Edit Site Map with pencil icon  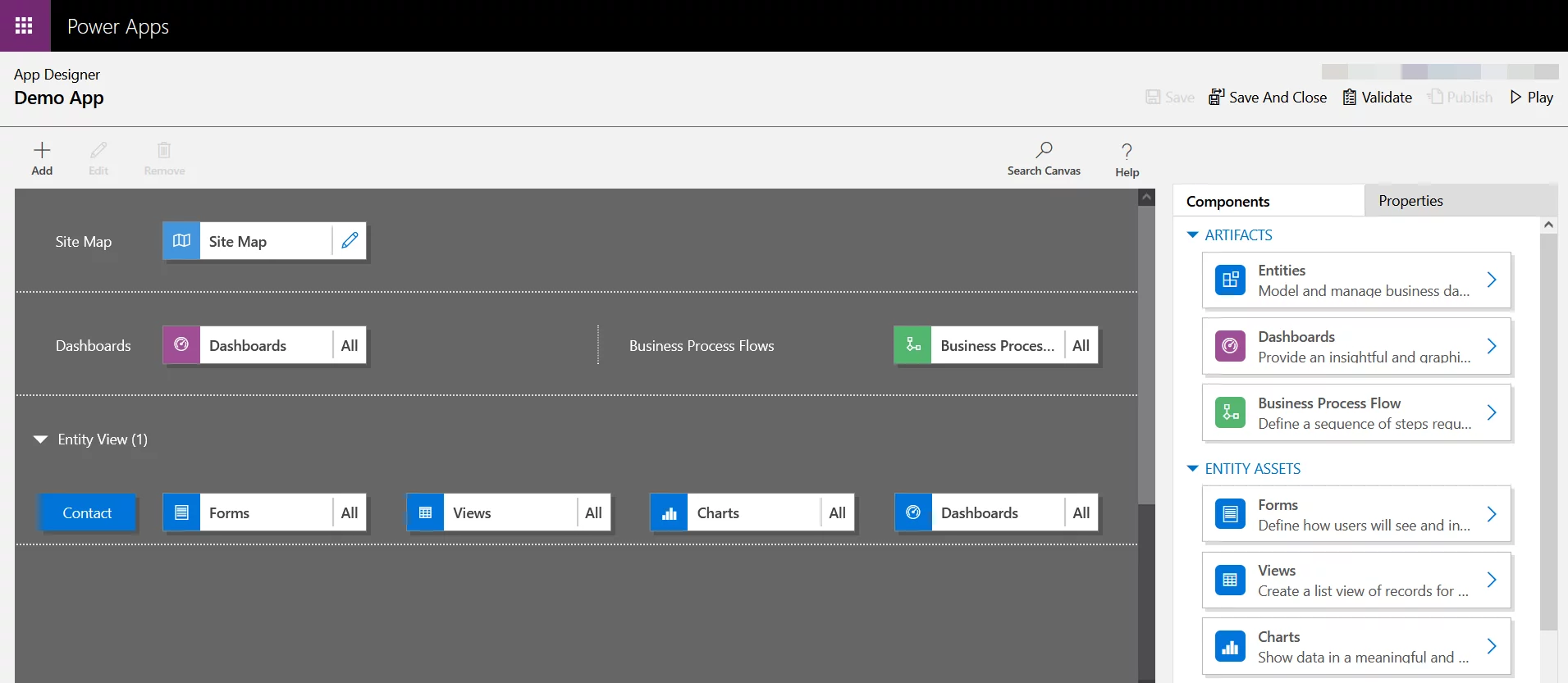[x=350, y=241]
